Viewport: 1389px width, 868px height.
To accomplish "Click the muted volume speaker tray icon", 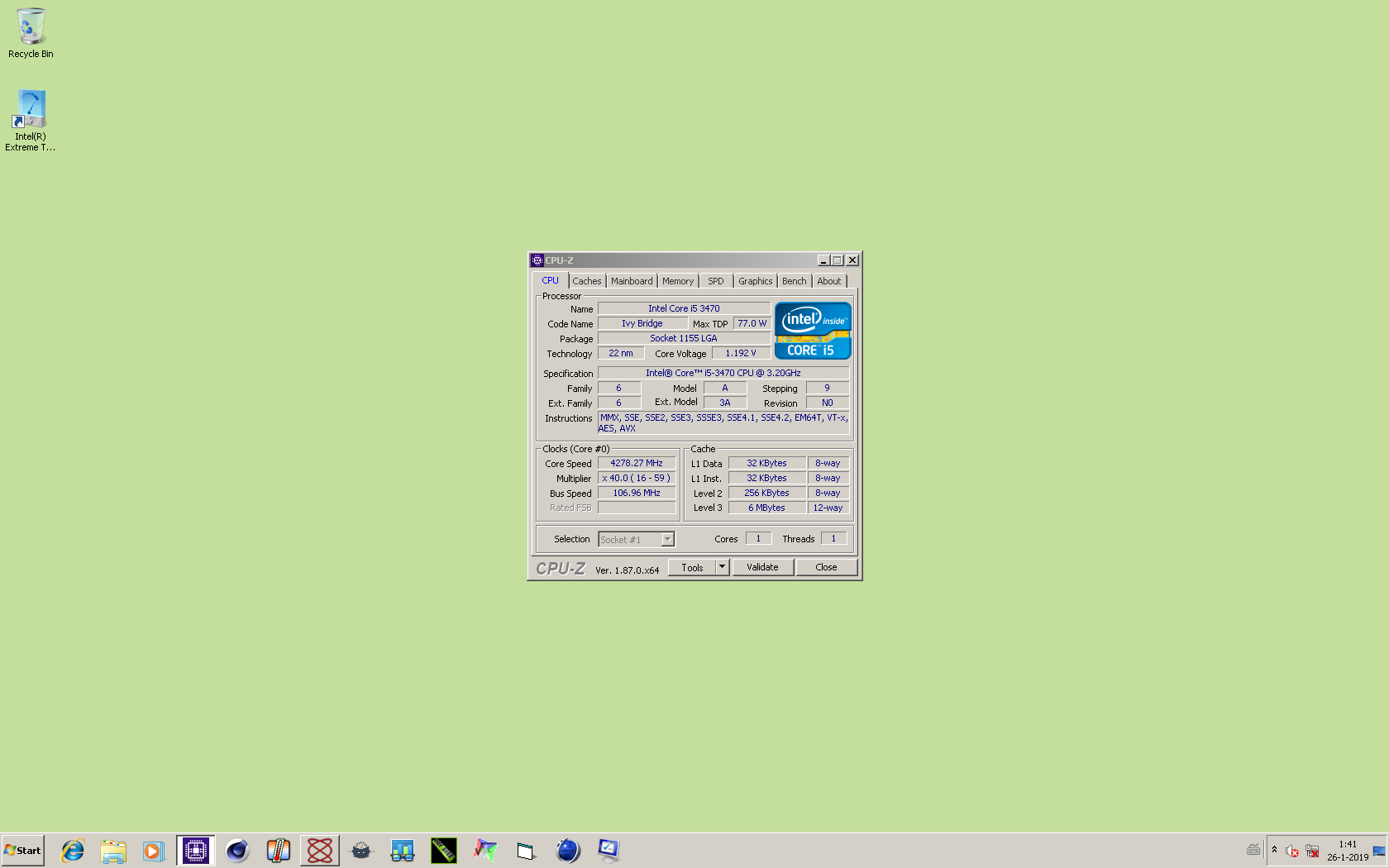I will tap(1292, 851).
